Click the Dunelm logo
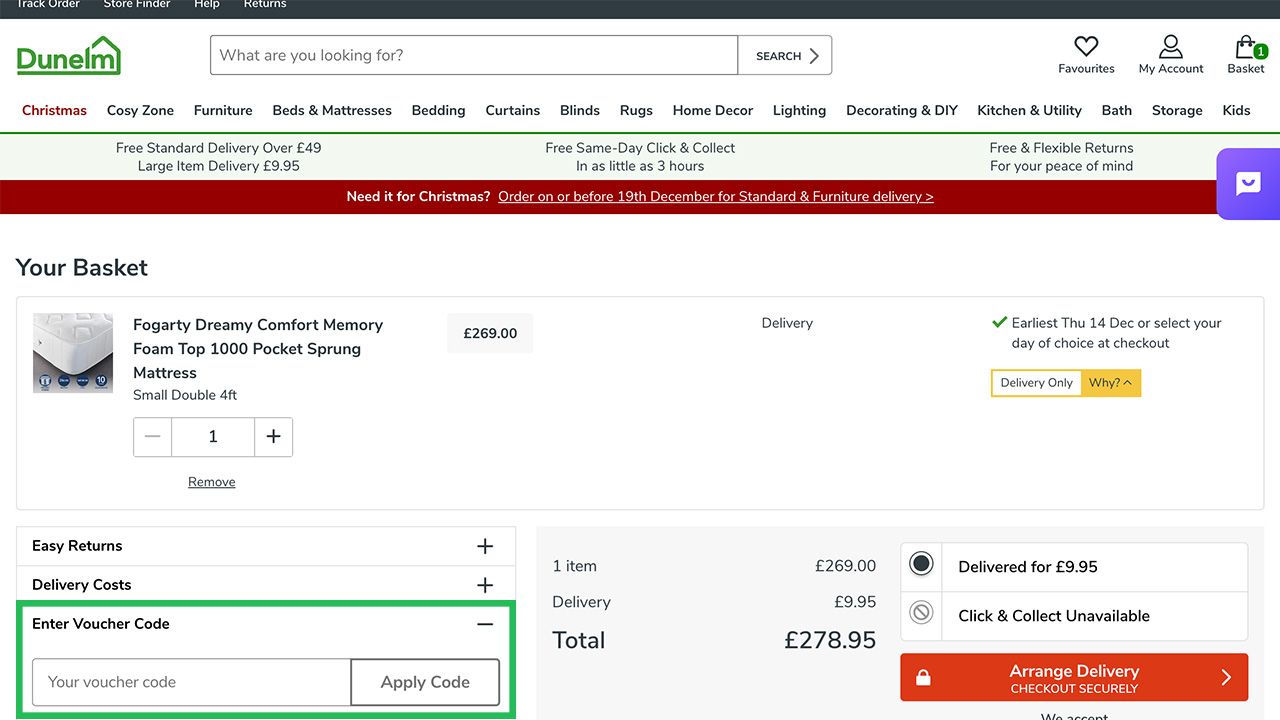The image size is (1280, 720). coord(68,56)
